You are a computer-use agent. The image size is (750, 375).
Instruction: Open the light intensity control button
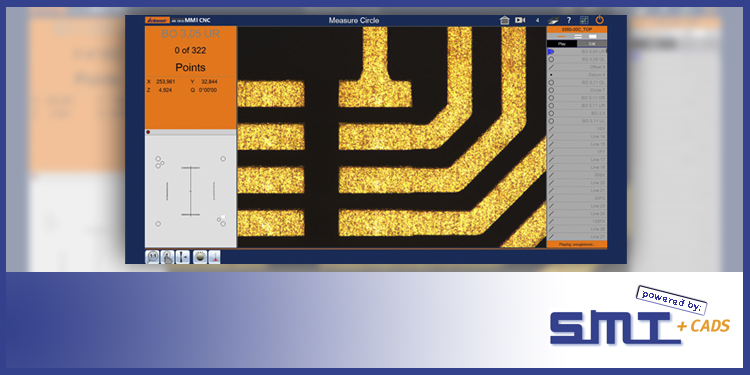200,257
